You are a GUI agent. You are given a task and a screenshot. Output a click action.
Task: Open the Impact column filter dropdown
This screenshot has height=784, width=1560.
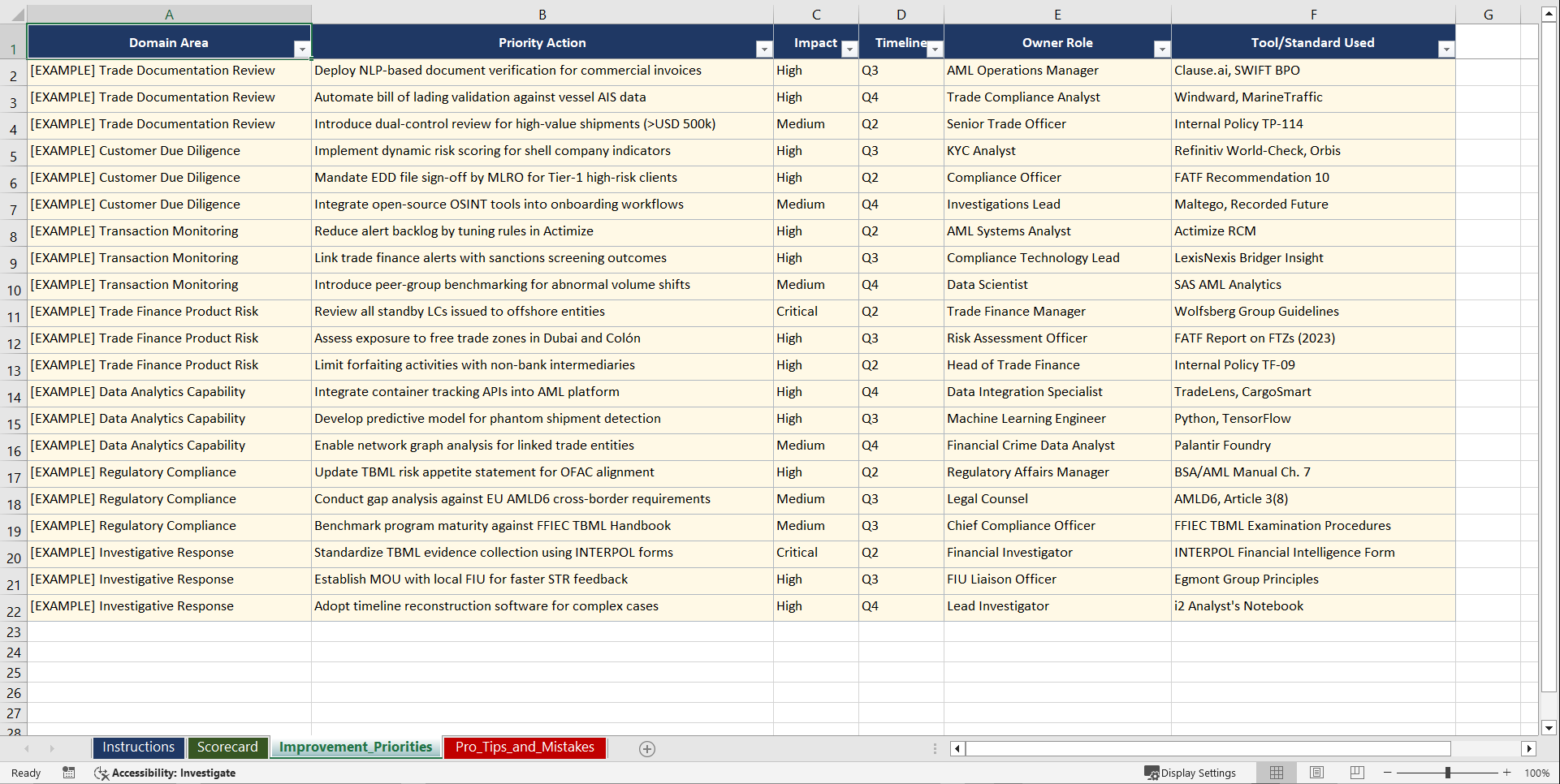[849, 49]
